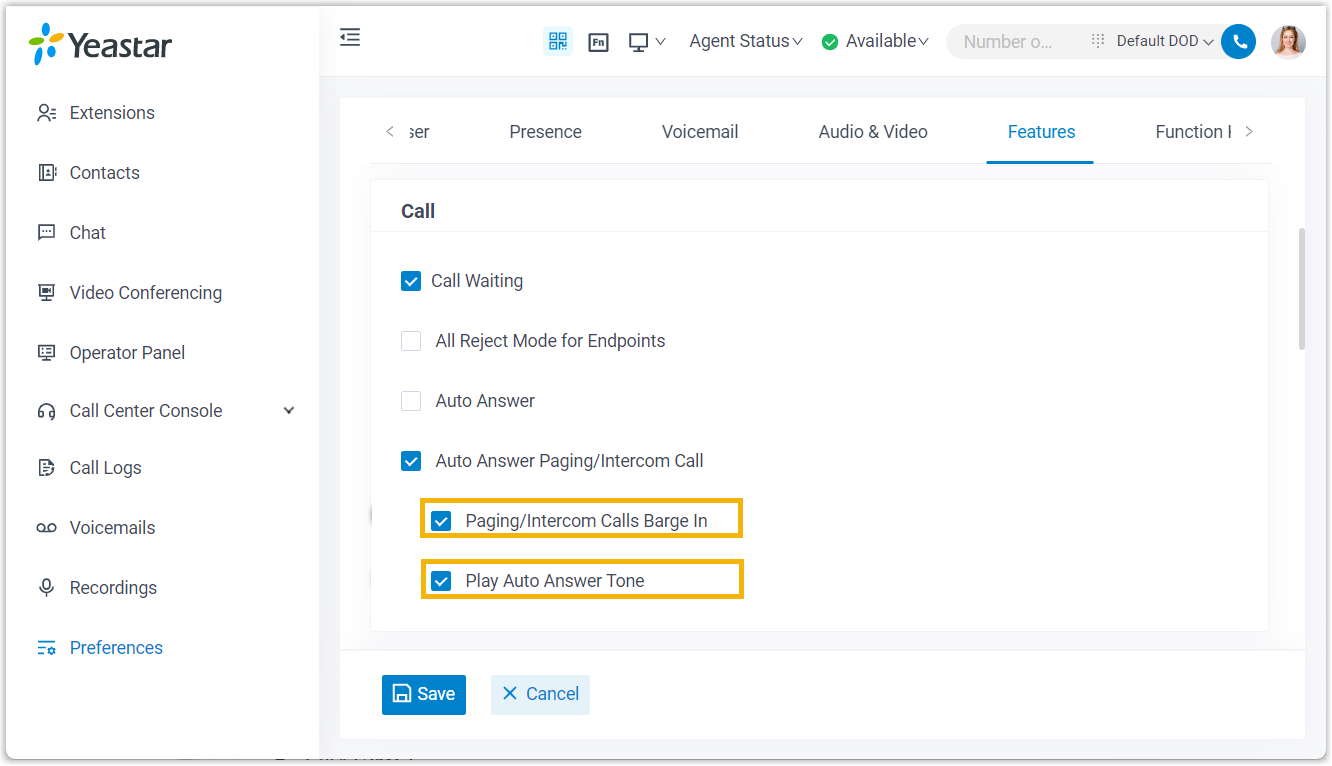Click the Call Logs icon
Screen dimensions: 1332x766
[46, 468]
